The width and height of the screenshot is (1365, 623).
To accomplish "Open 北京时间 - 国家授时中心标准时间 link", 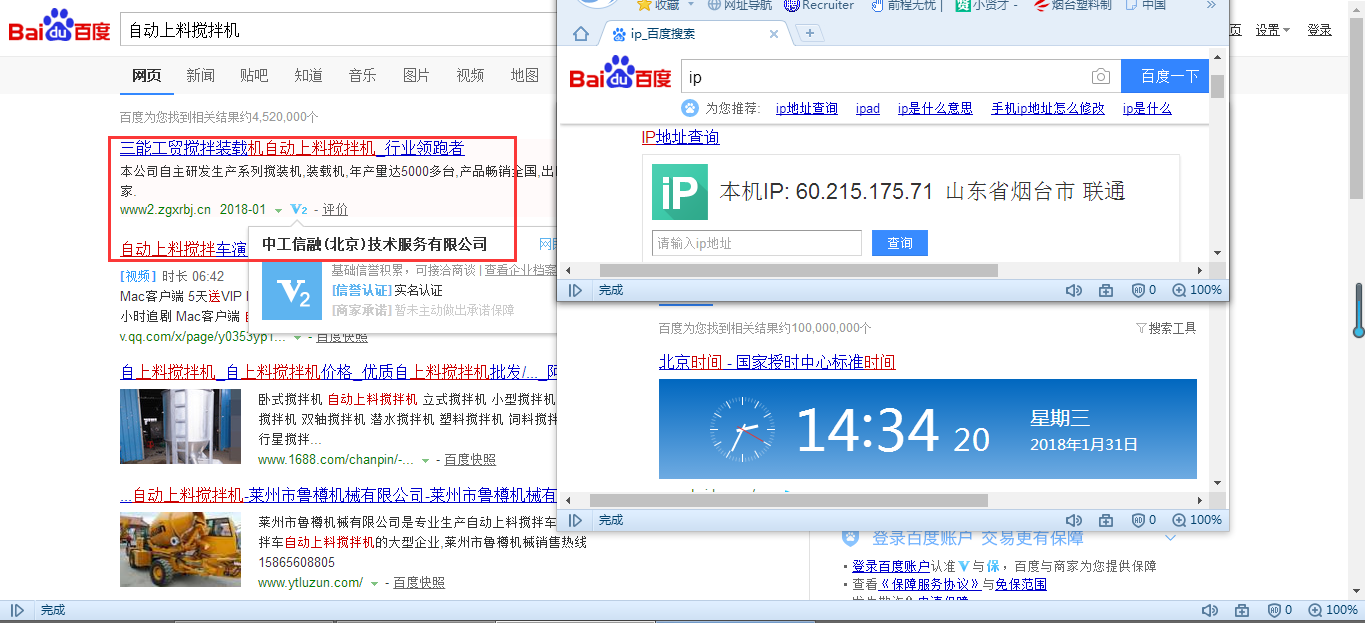I will (x=777, y=362).
